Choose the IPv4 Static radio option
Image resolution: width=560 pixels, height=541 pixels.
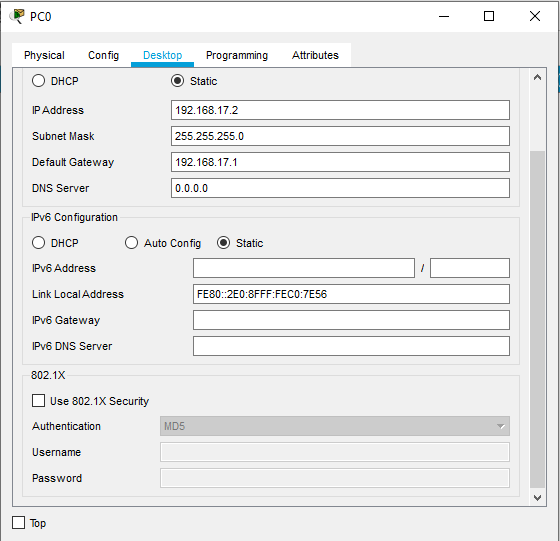pos(178,81)
